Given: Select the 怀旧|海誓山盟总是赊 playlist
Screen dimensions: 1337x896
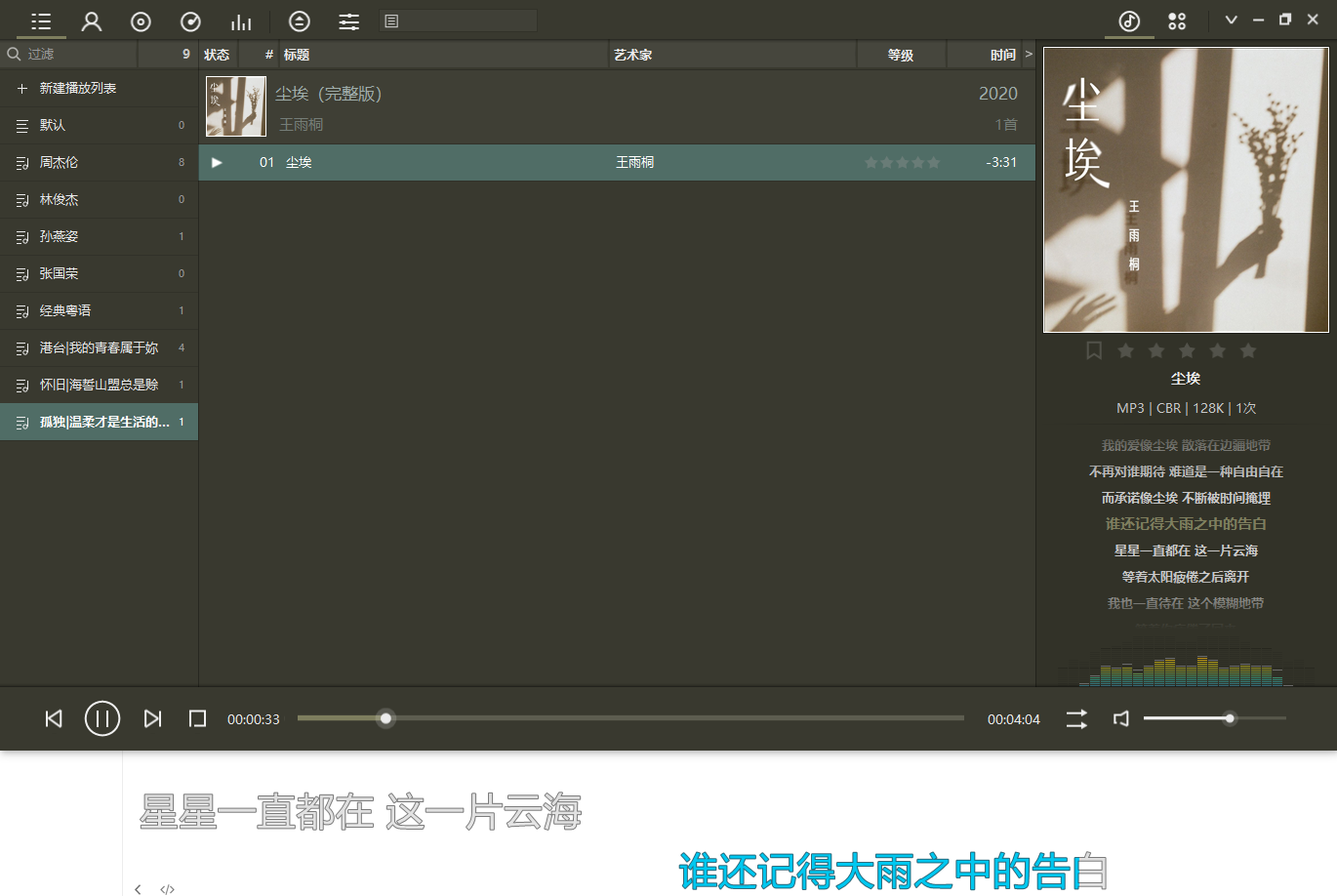Looking at the screenshot, I should (99, 385).
